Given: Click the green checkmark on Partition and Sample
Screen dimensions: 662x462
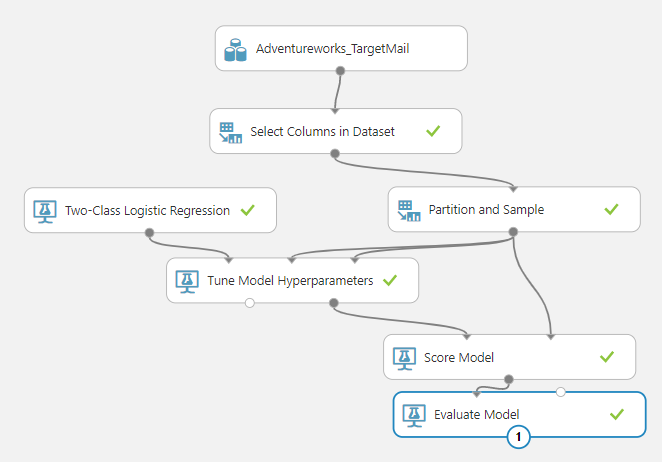Looking at the screenshot, I should (611, 210).
